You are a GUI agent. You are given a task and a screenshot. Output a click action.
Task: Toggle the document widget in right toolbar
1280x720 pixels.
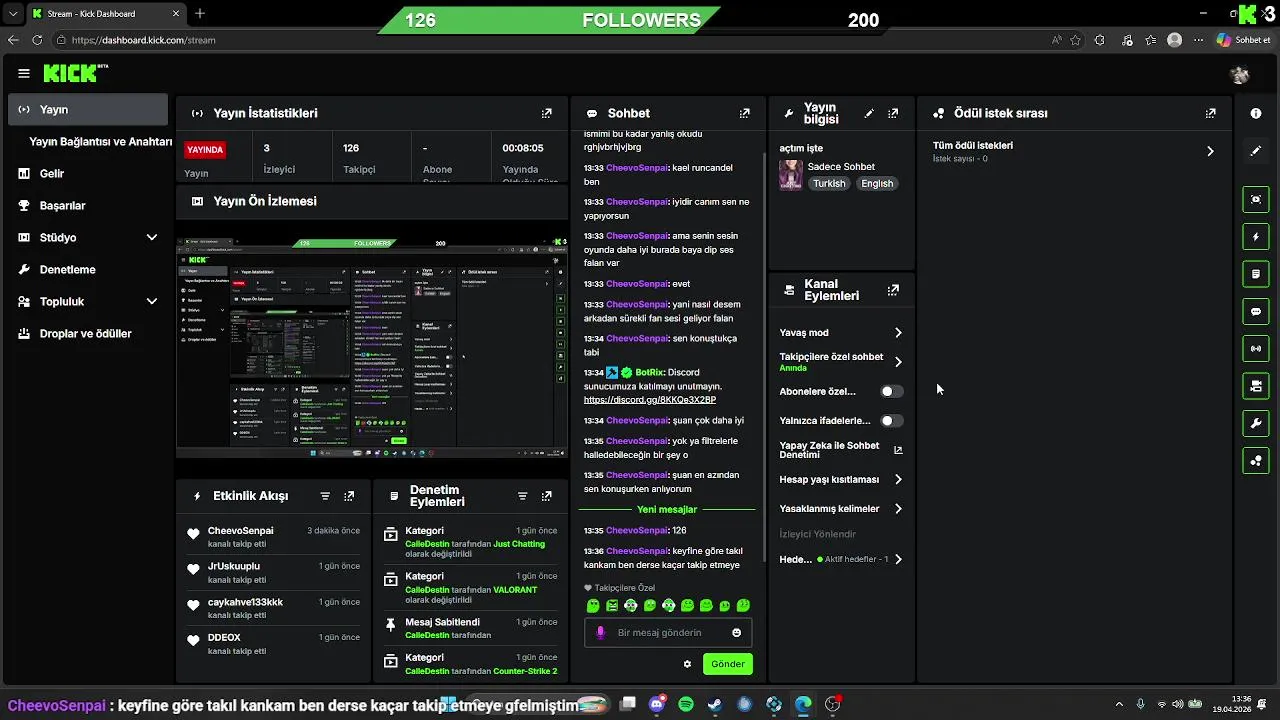(1256, 274)
